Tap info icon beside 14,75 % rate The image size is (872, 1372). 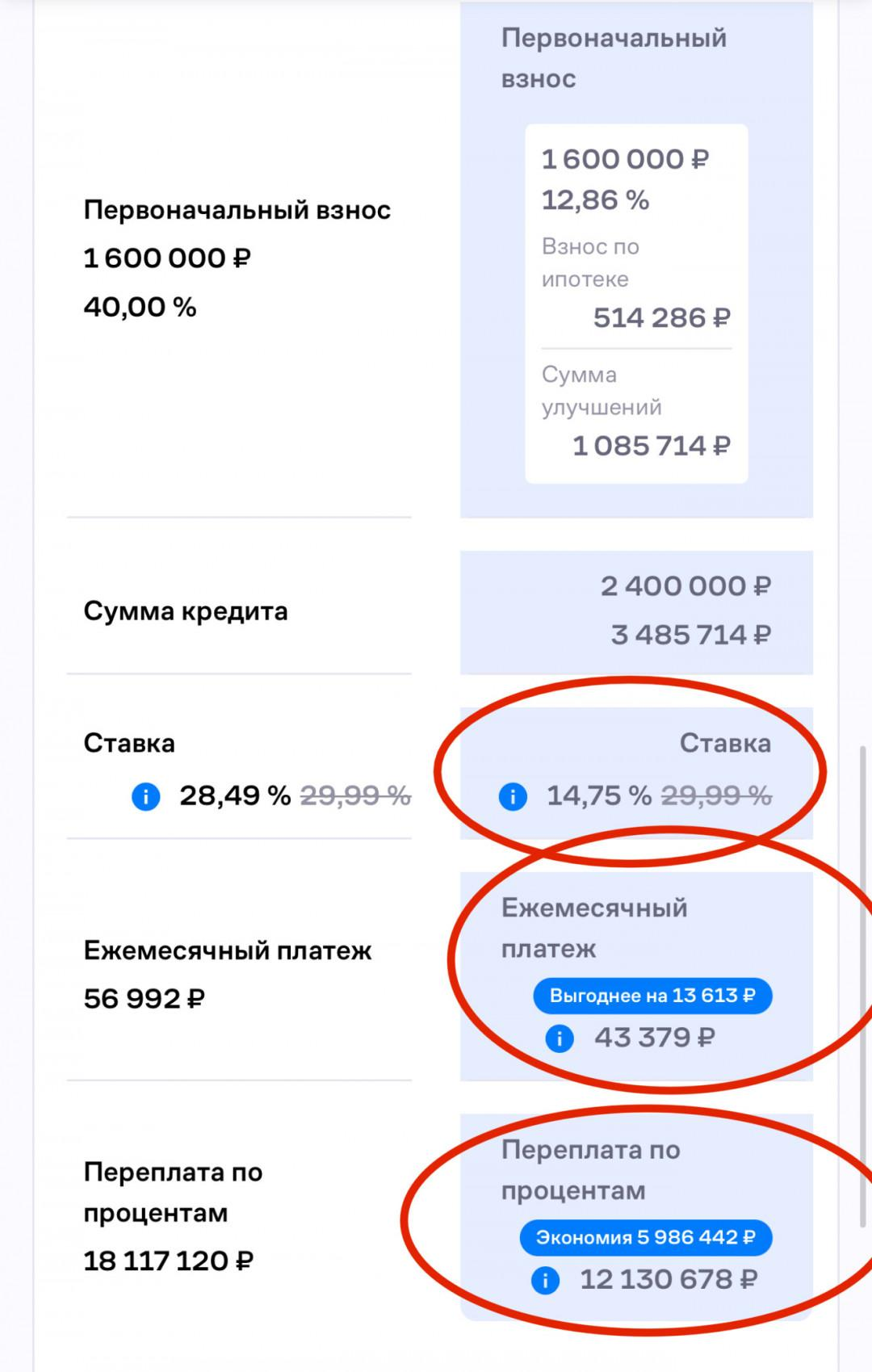click(x=513, y=797)
